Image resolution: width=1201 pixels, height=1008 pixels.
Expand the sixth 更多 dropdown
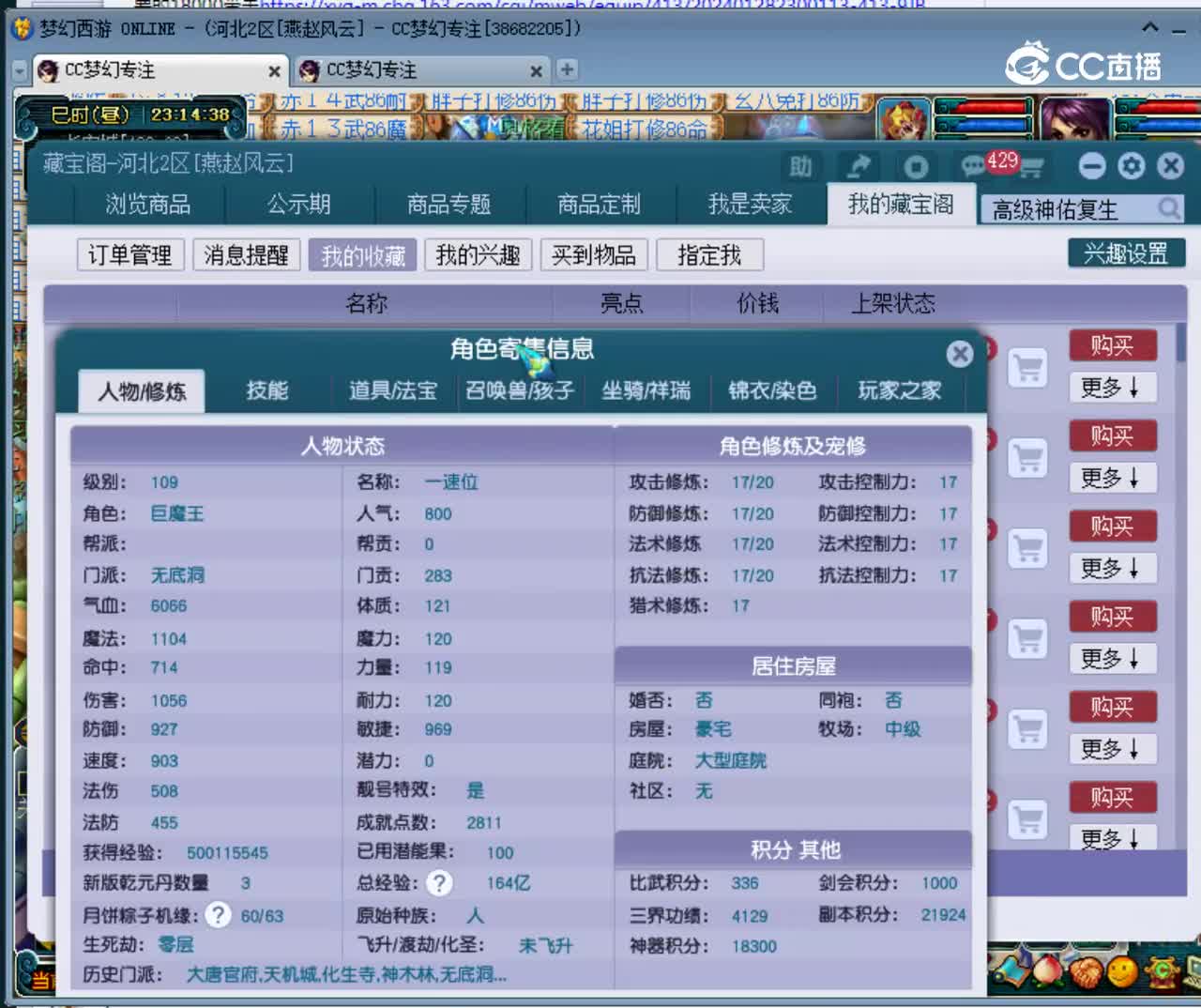click(1111, 837)
